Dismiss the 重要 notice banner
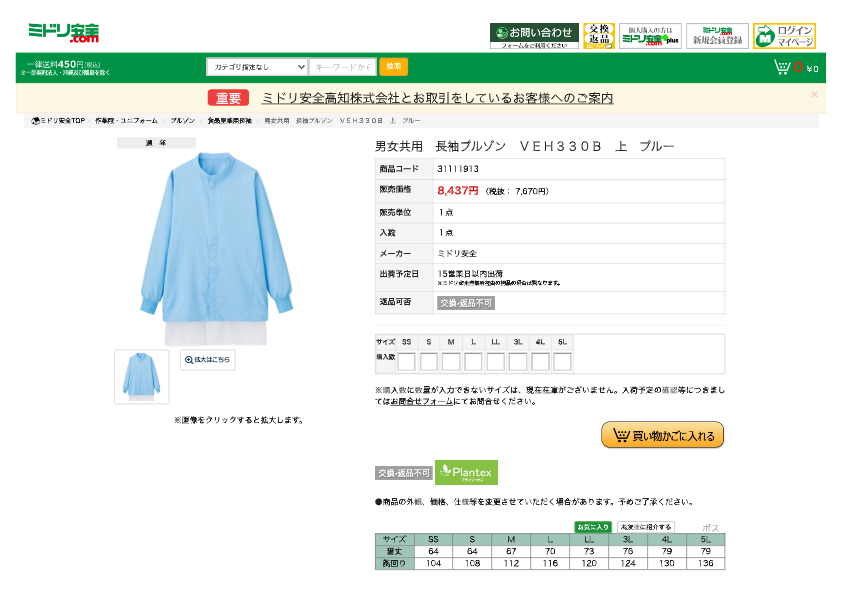The width and height of the screenshot is (841, 594). point(814,95)
